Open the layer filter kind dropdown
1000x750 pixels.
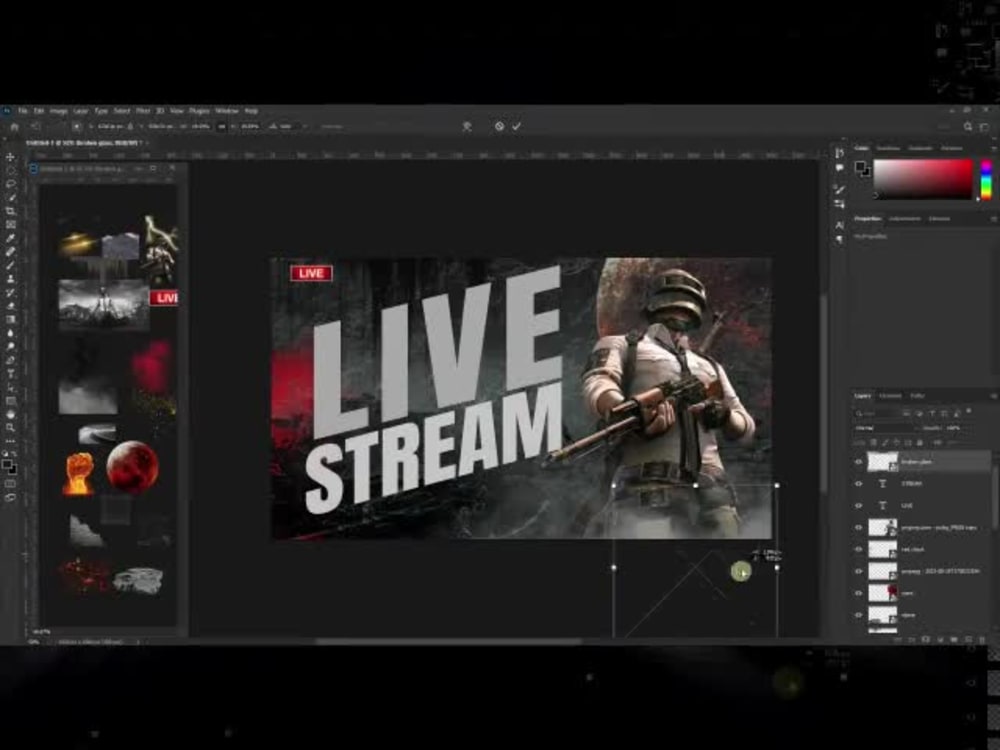pos(876,413)
